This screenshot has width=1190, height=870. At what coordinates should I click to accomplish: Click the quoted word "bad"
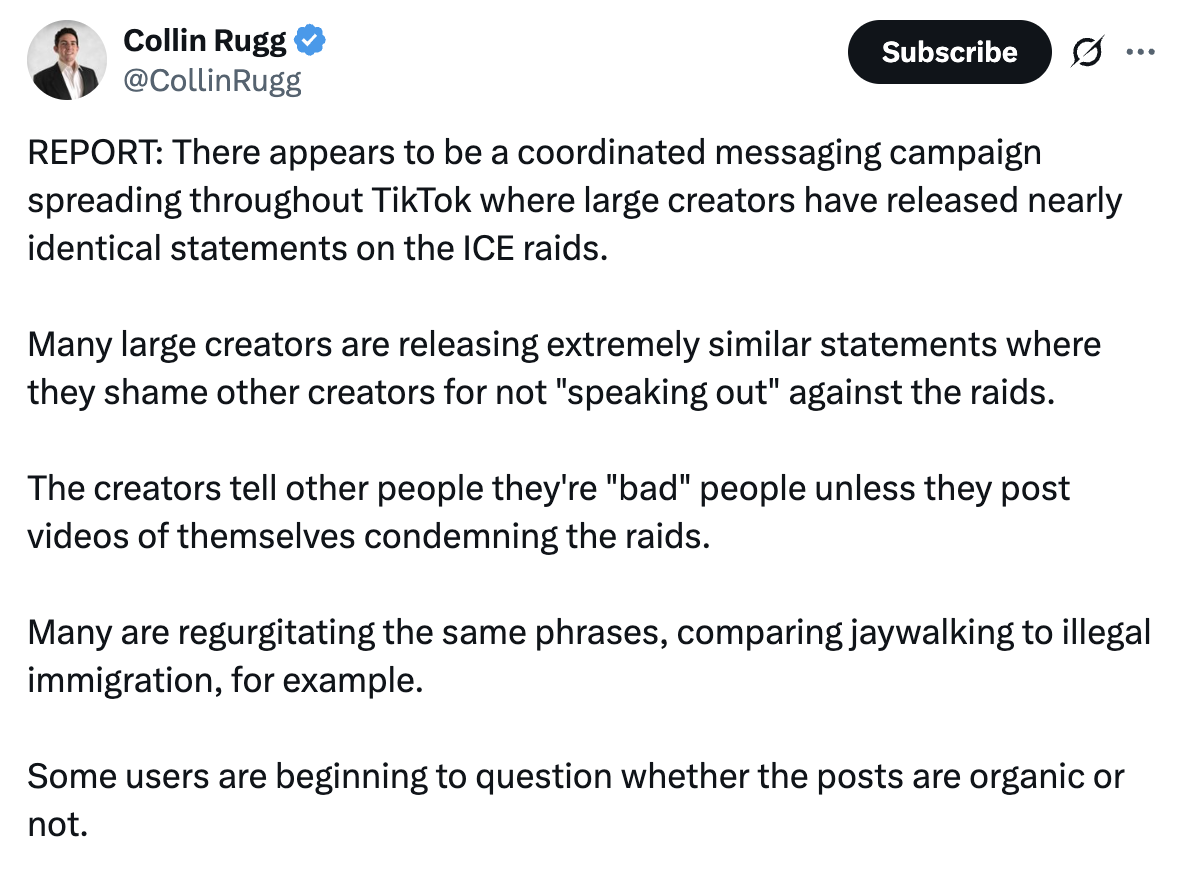648,488
